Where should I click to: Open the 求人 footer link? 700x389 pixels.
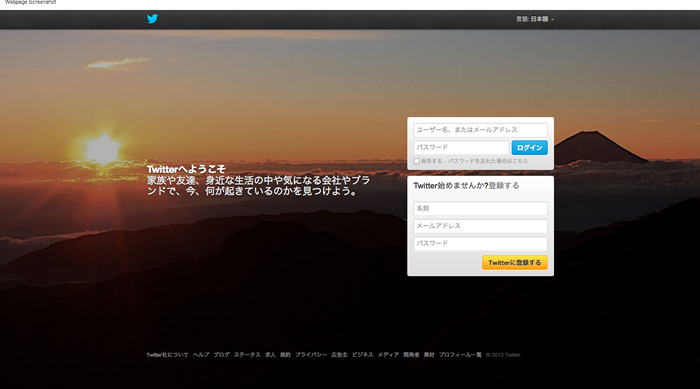[x=270, y=355]
